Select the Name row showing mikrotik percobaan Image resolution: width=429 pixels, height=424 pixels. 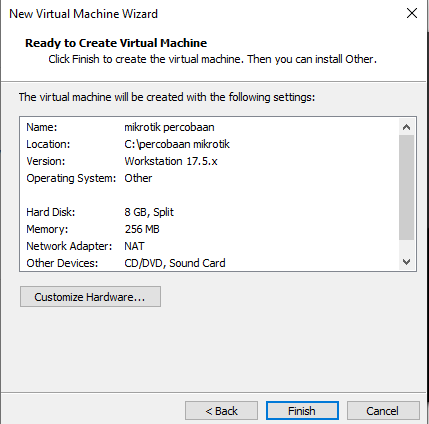click(x=209, y=127)
